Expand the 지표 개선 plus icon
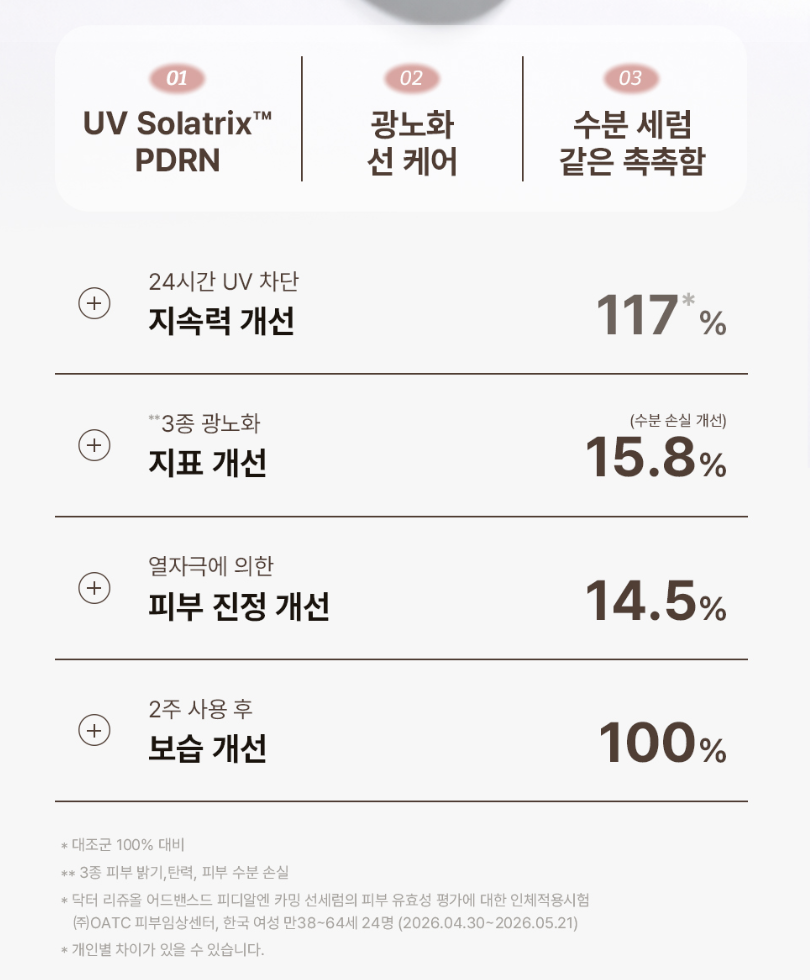This screenshot has height=980, width=810. click(94, 445)
